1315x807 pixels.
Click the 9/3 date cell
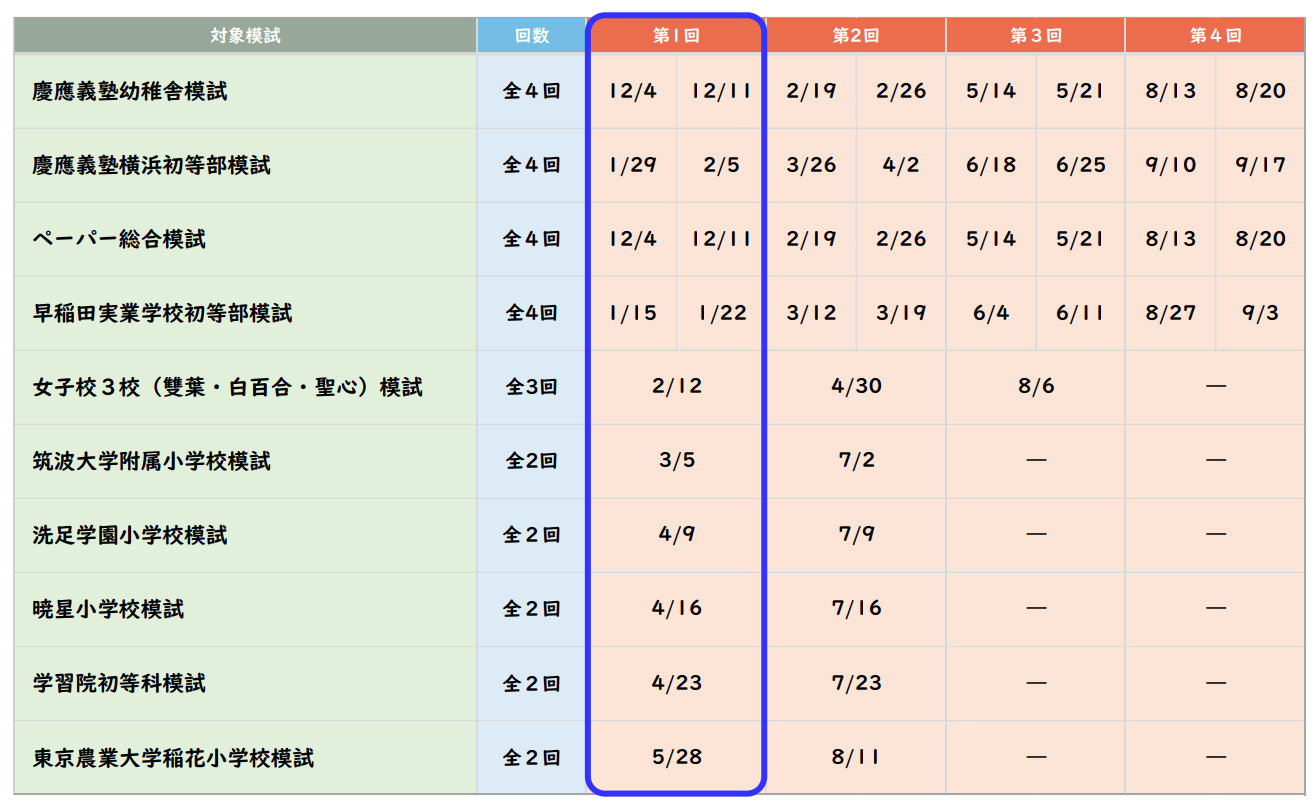click(x=1260, y=313)
